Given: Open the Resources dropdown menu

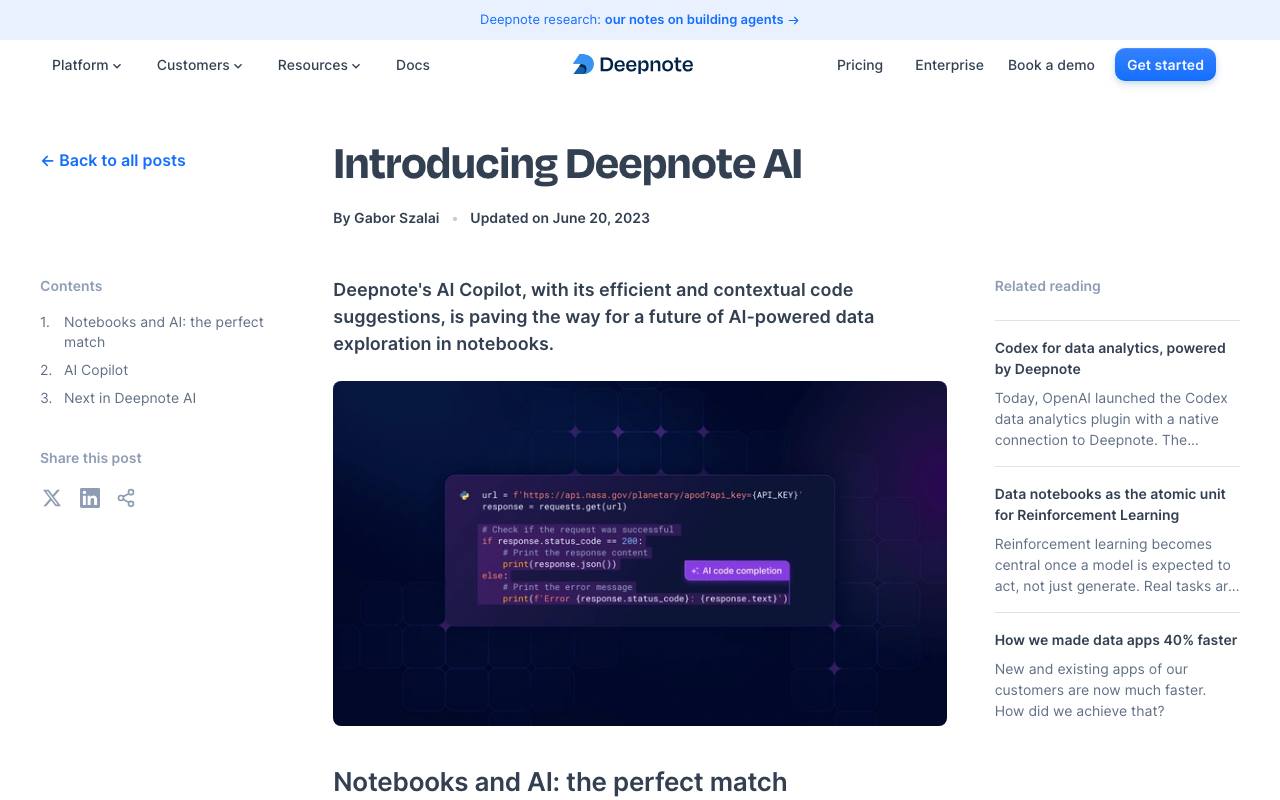Looking at the screenshot, I should click(318, 65).
